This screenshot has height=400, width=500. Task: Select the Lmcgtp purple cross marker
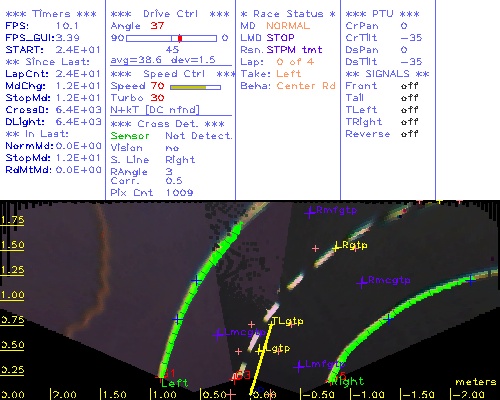[218, 334]
